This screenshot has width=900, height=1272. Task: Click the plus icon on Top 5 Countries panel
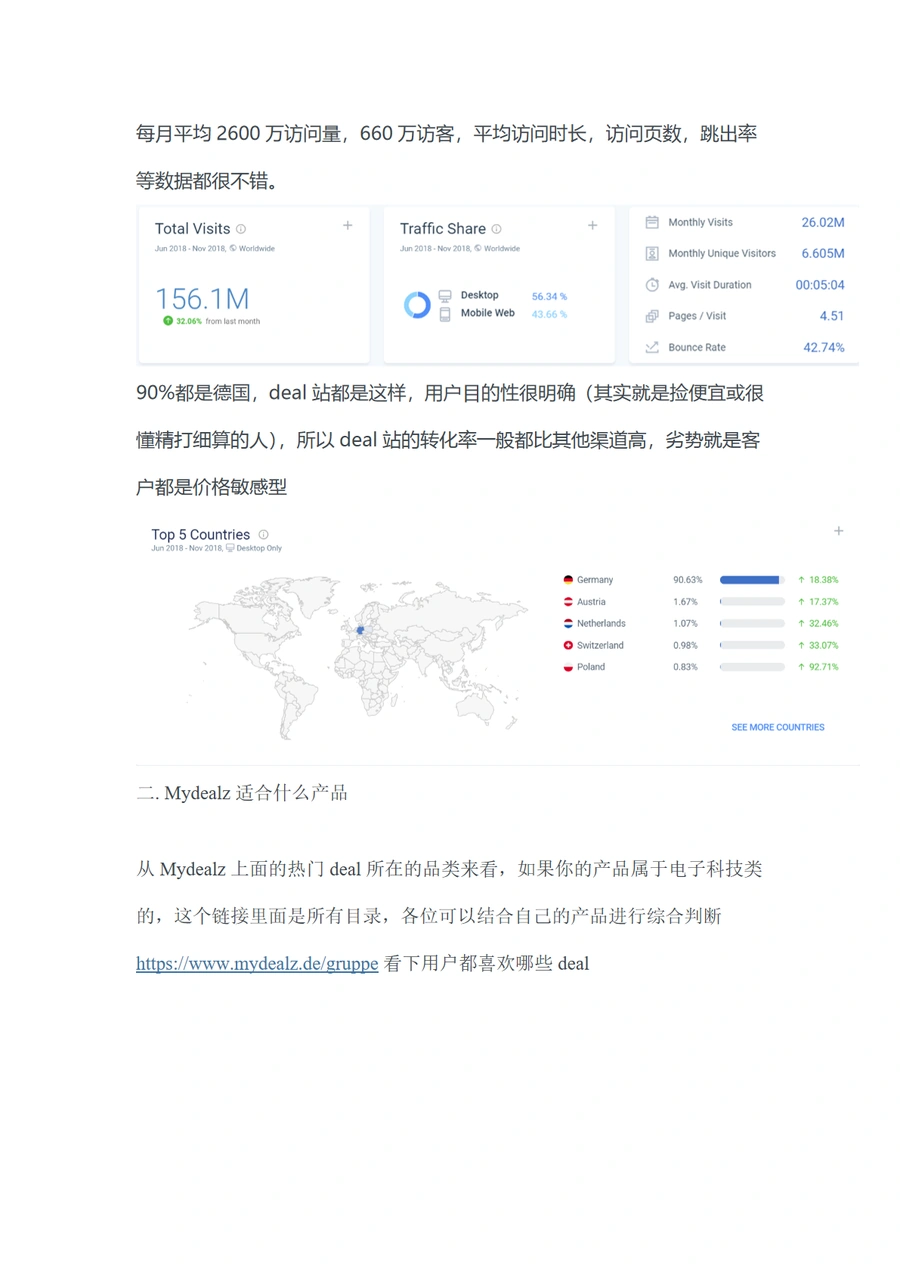point(838,531)
